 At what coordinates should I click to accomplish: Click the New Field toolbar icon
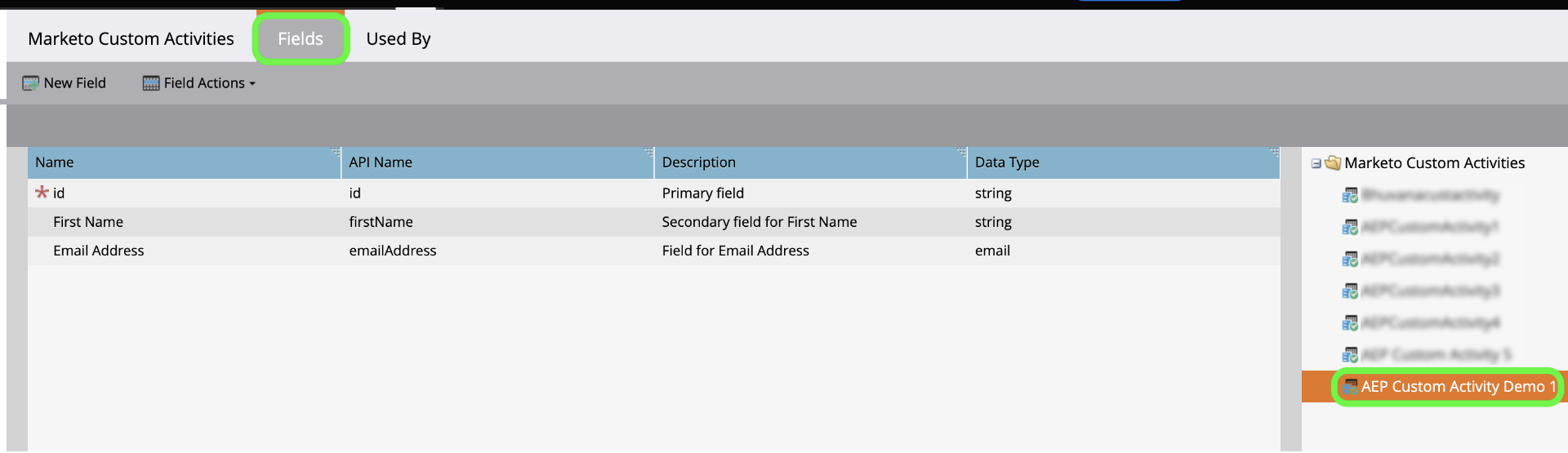(x=30, y=83)
